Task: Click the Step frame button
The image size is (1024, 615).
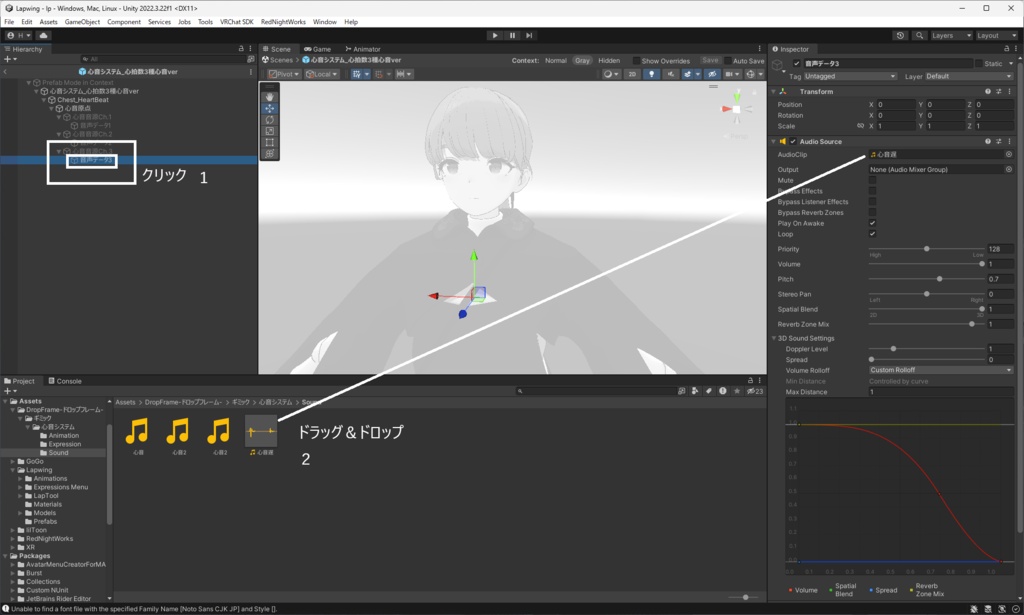Action: coord(529,35)
